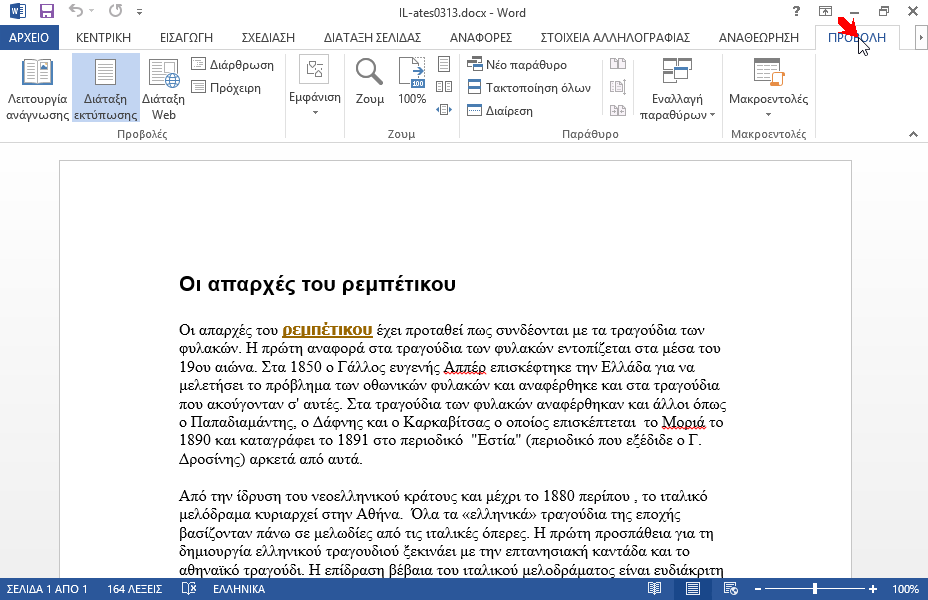928x600 pixels.
Task: Undo the last action
Action: coord(75,11)
